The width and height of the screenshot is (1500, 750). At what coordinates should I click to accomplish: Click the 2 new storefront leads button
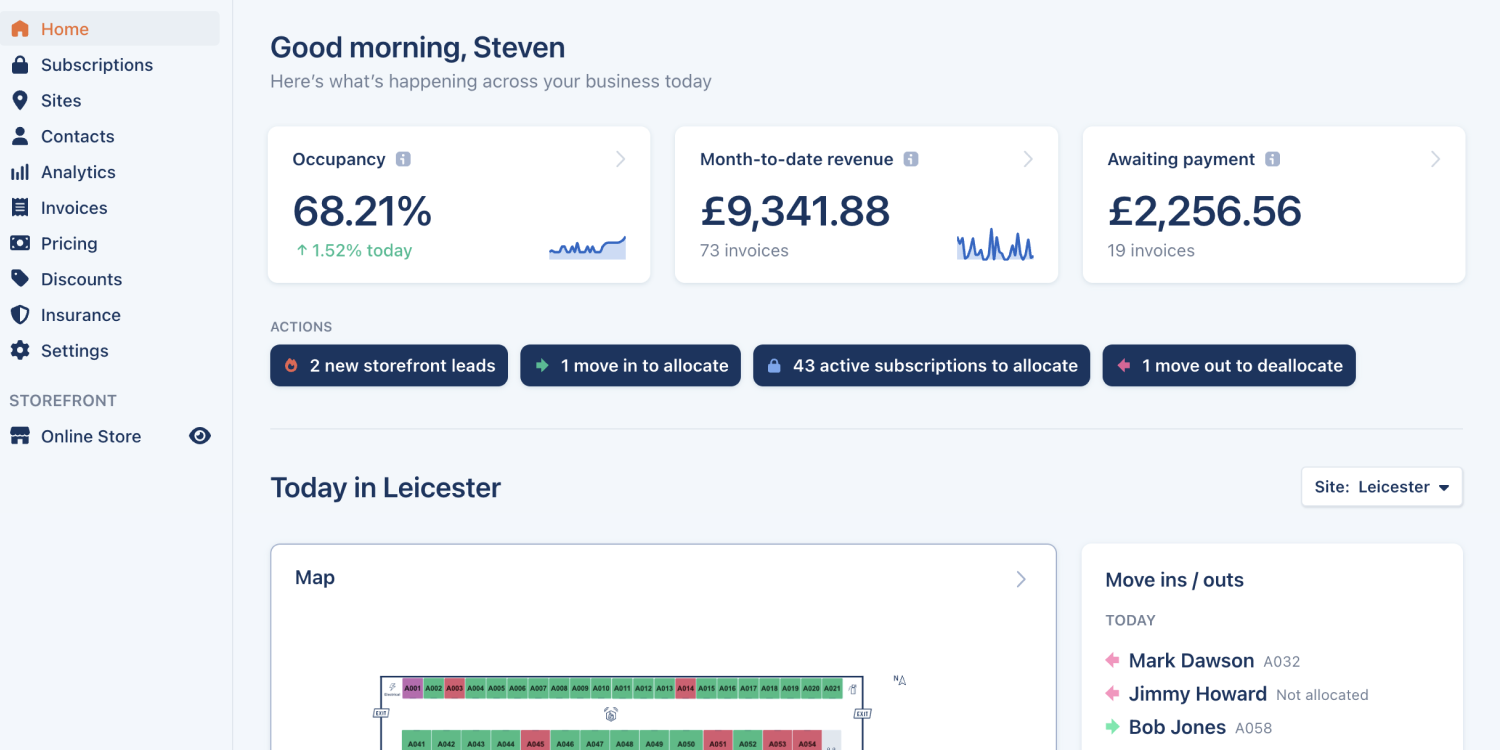[389, 366]
